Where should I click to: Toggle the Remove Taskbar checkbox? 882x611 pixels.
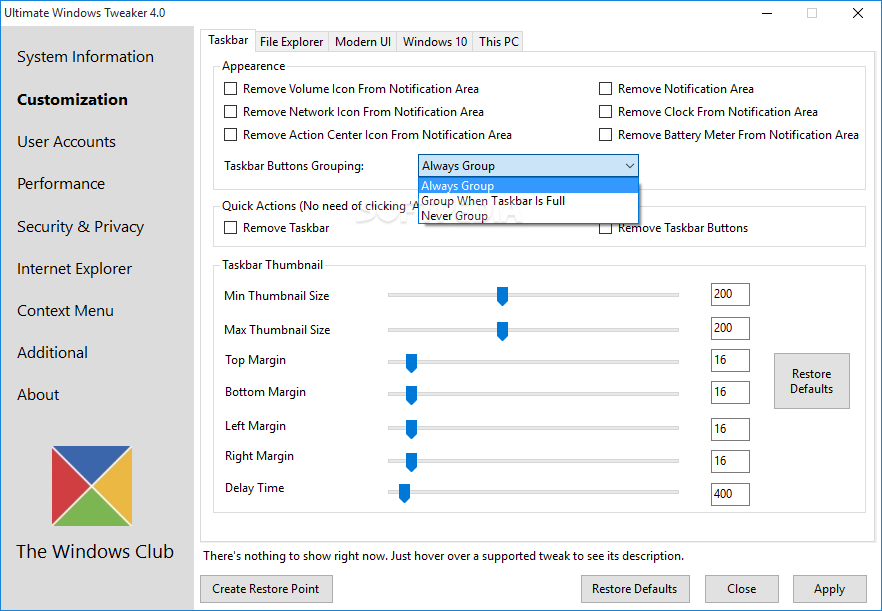231,228
